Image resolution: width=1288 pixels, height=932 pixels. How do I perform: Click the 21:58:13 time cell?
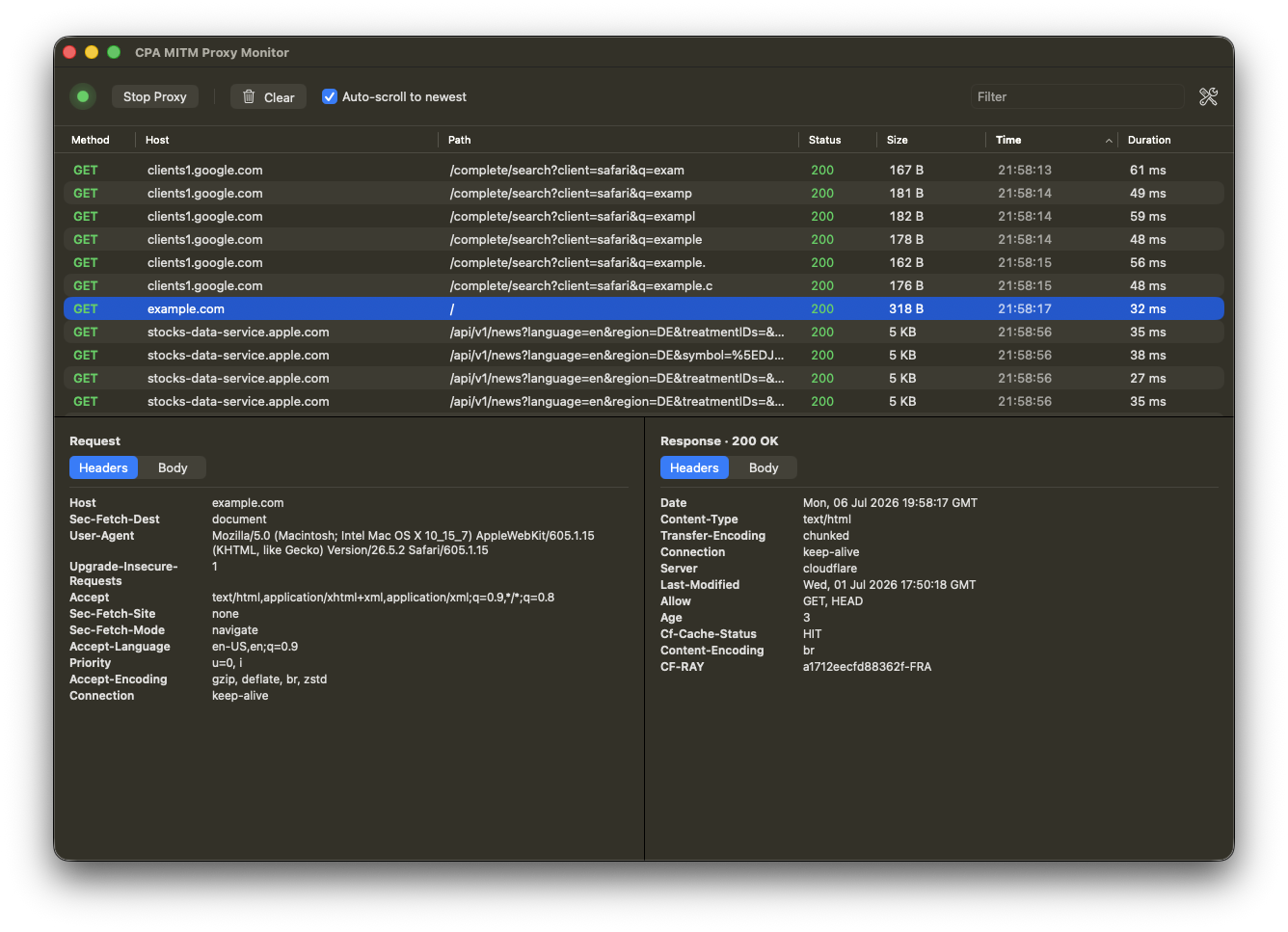[1025, 170]
